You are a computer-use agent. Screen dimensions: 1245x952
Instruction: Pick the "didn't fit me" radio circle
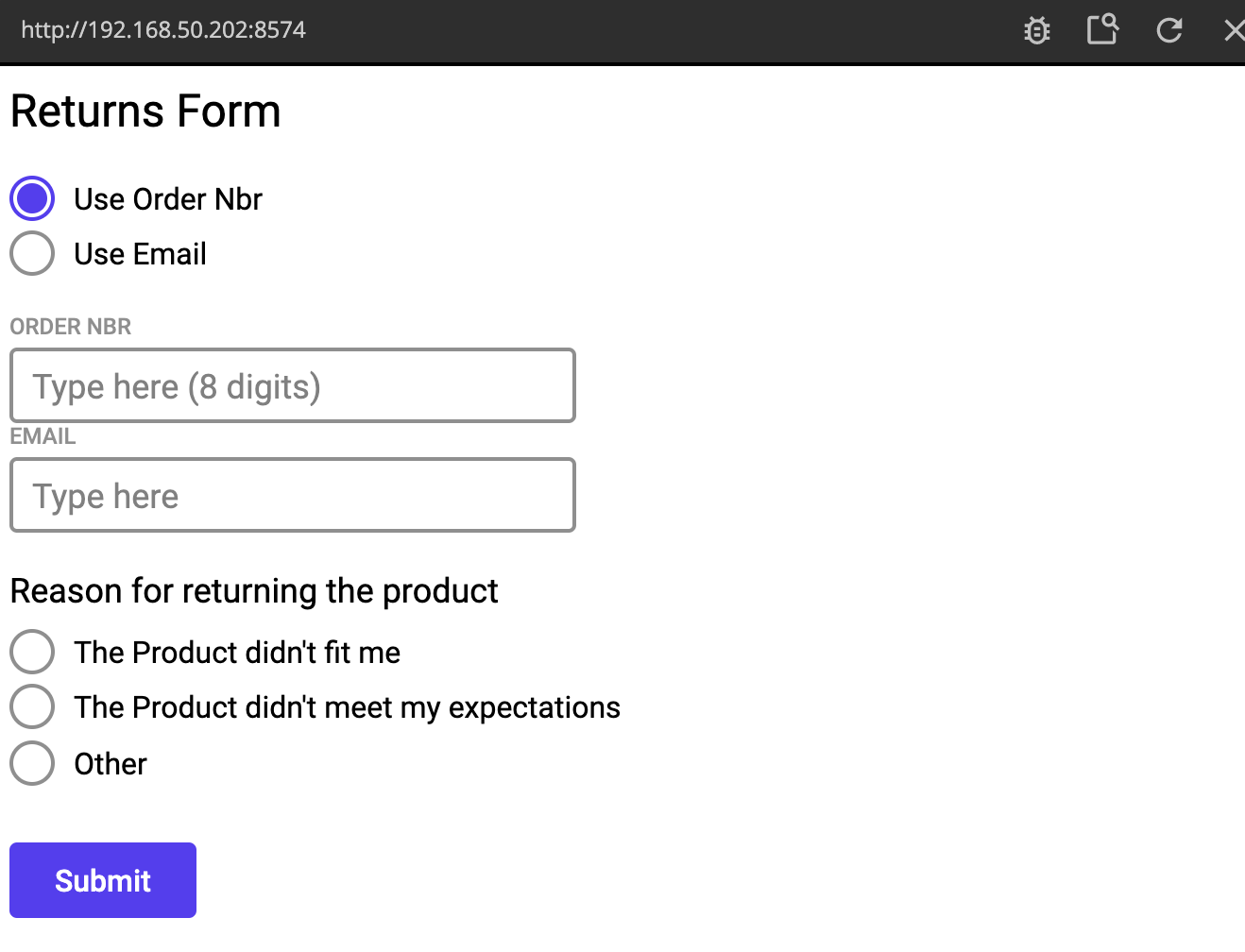(x=32, y=652)
